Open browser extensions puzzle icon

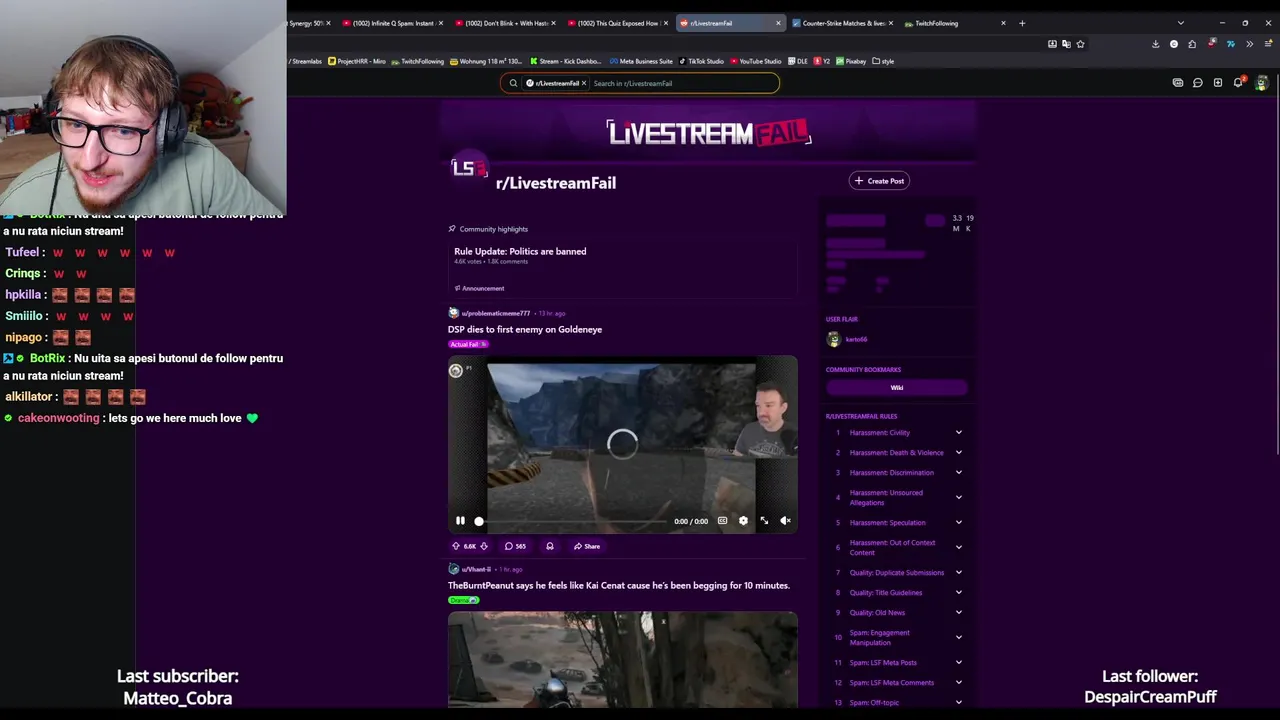click(x=1192, y=44)
